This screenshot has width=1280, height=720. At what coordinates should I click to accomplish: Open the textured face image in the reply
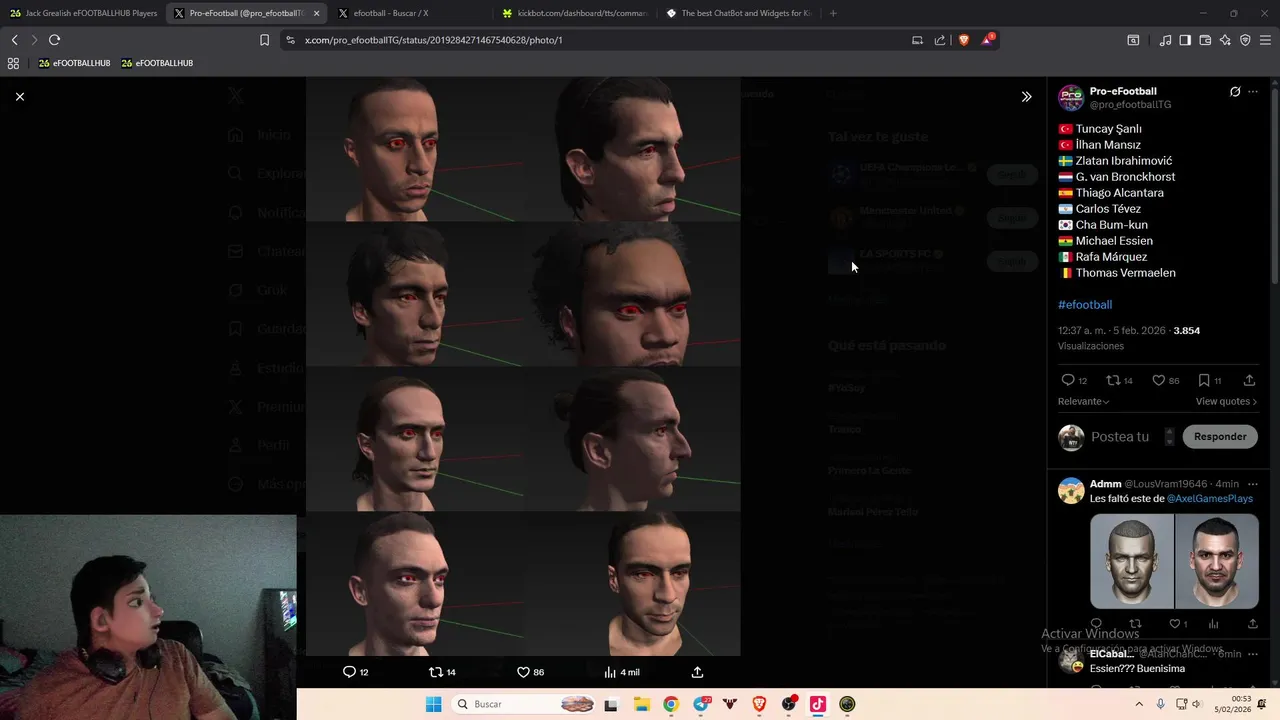pos(1217,561)
